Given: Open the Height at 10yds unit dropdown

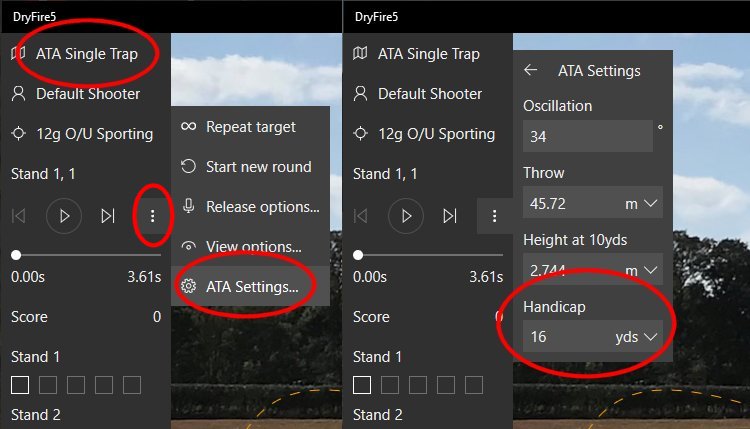Looking at the screenshot, I should (652, 271).
